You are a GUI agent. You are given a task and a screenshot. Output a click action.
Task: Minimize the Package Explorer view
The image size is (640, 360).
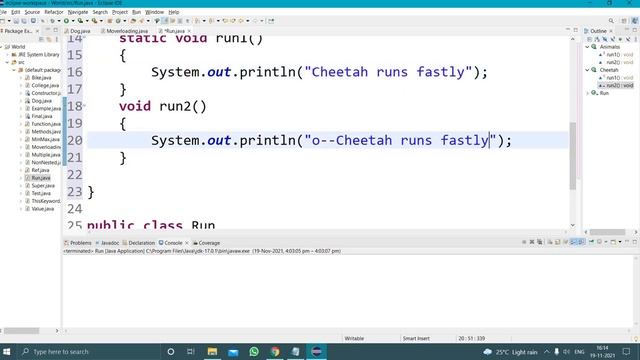pyautogui.click(x=48, y=30)
